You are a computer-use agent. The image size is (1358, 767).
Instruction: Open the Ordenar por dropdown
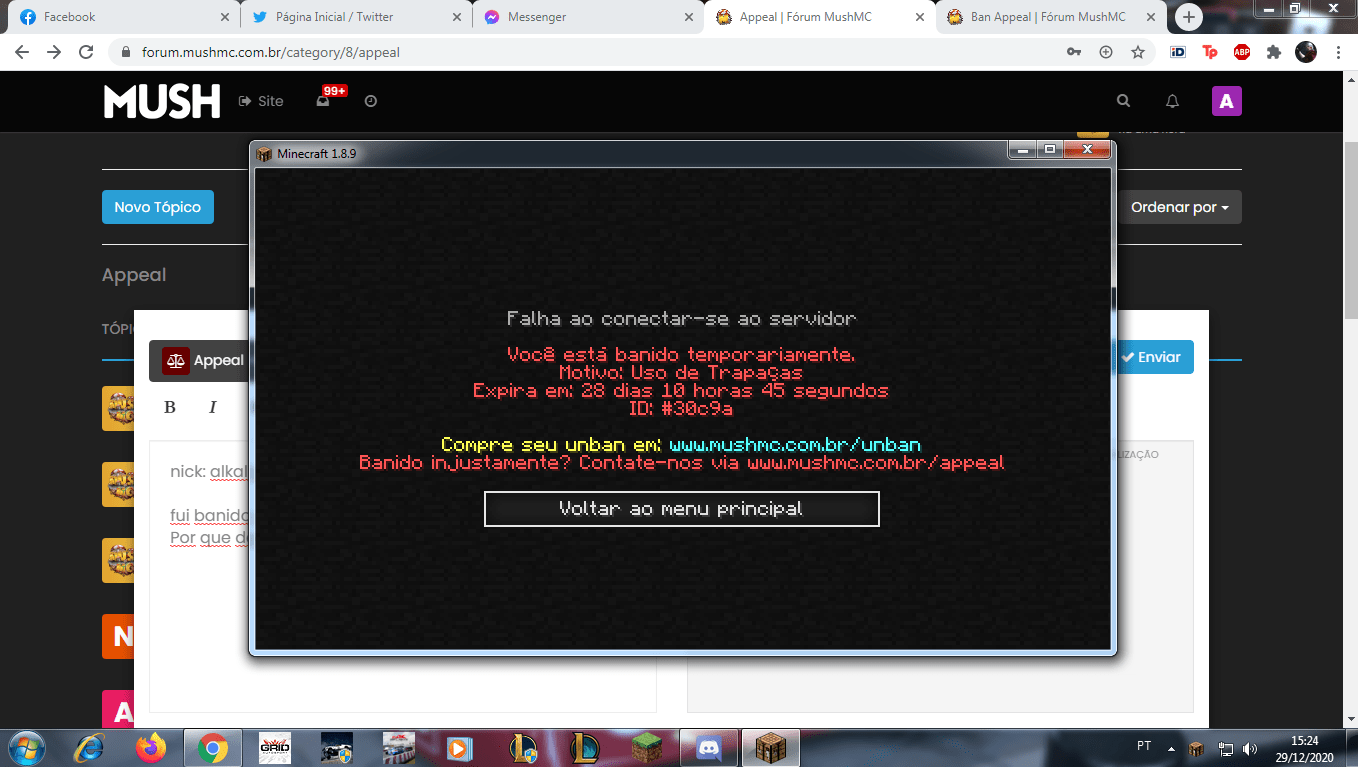[1179, 207]
